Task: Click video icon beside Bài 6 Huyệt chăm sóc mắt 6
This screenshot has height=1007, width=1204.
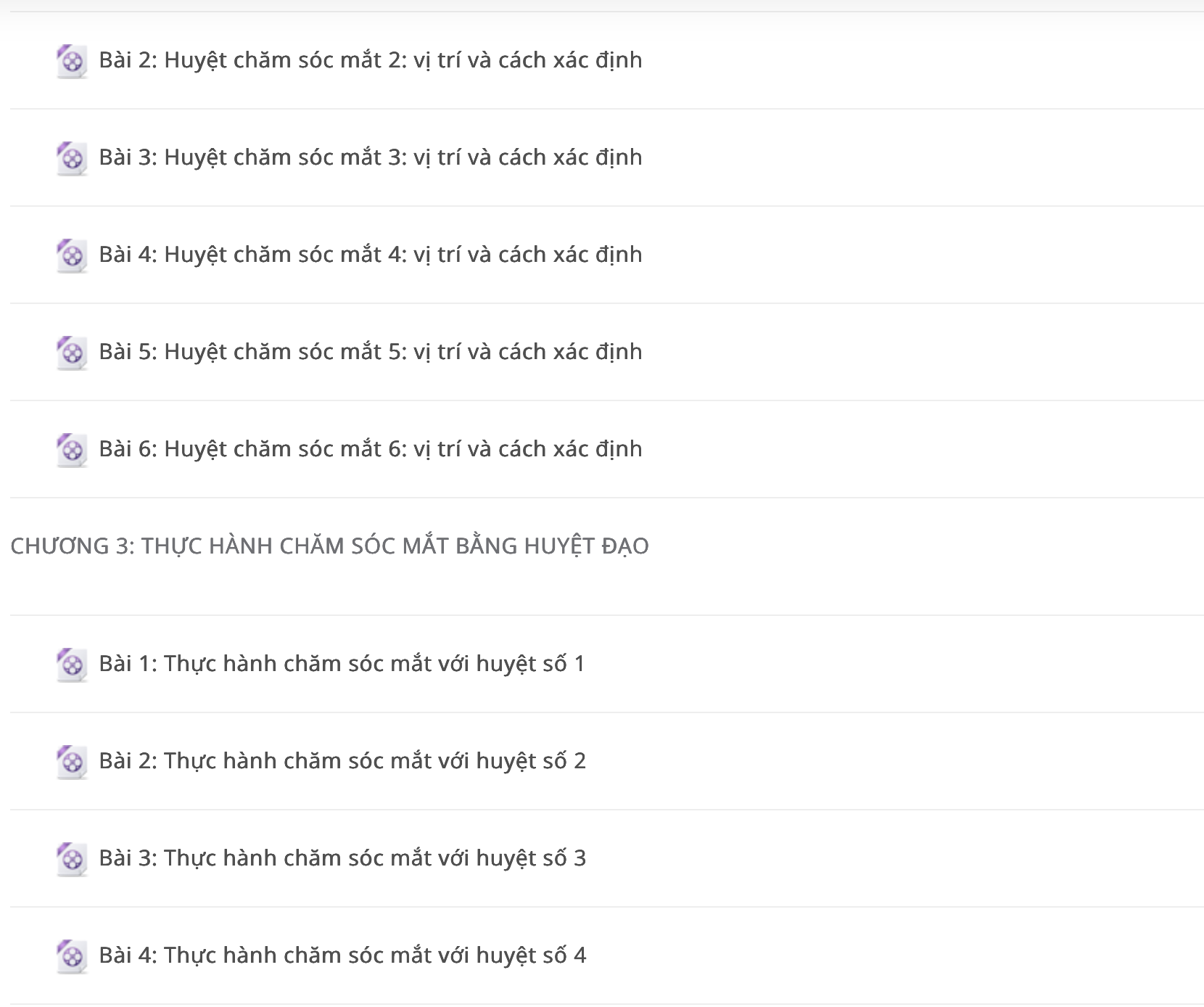Action: tap(72, 450)
